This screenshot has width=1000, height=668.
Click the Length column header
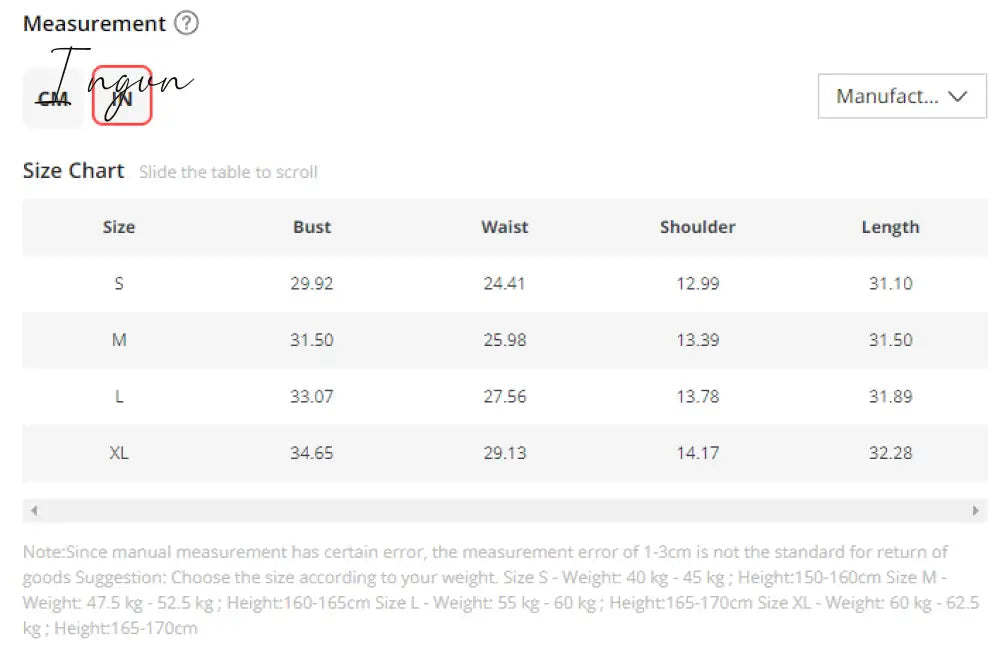coord(890,228)
